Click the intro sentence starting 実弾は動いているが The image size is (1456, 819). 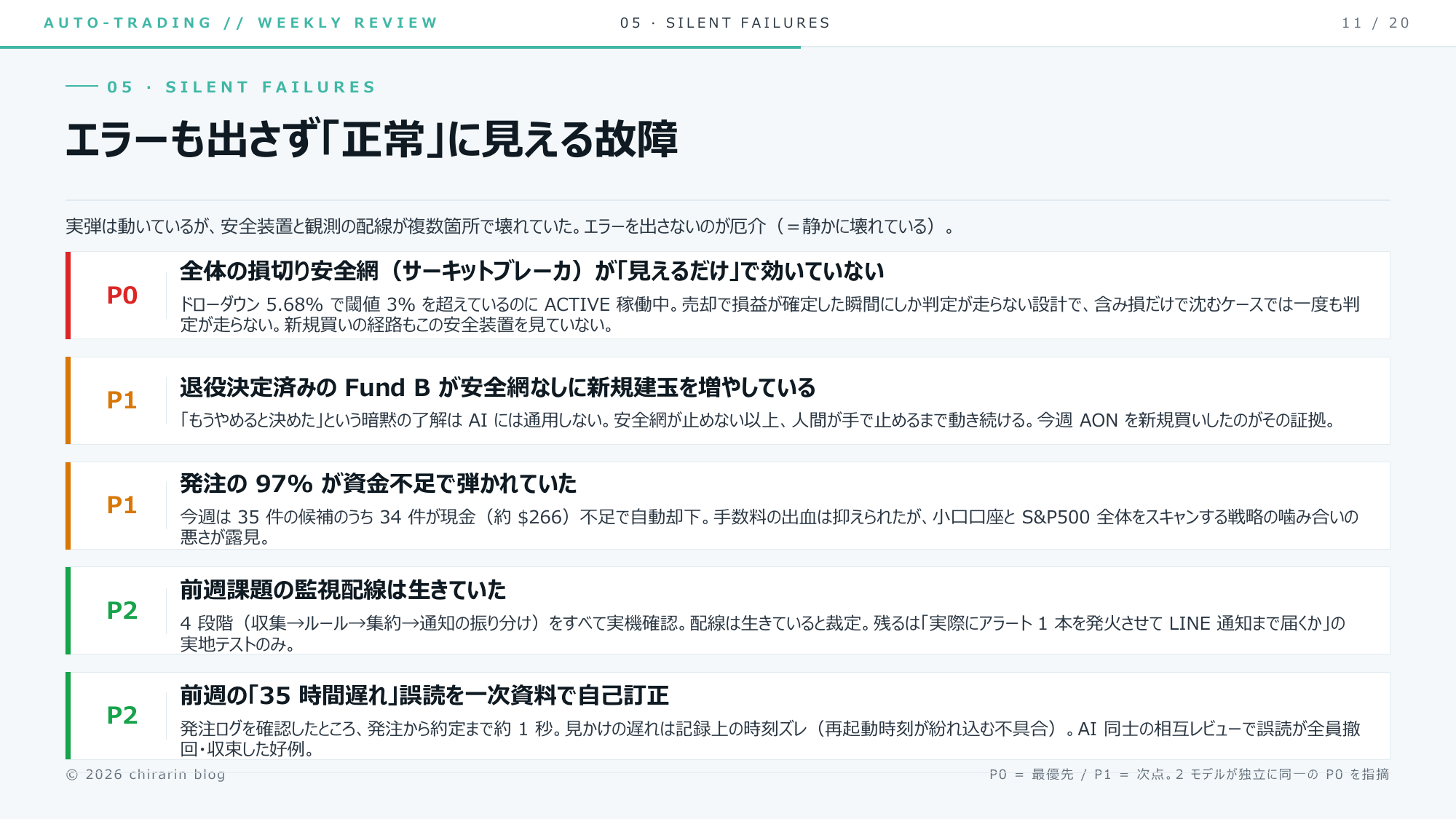510,226
